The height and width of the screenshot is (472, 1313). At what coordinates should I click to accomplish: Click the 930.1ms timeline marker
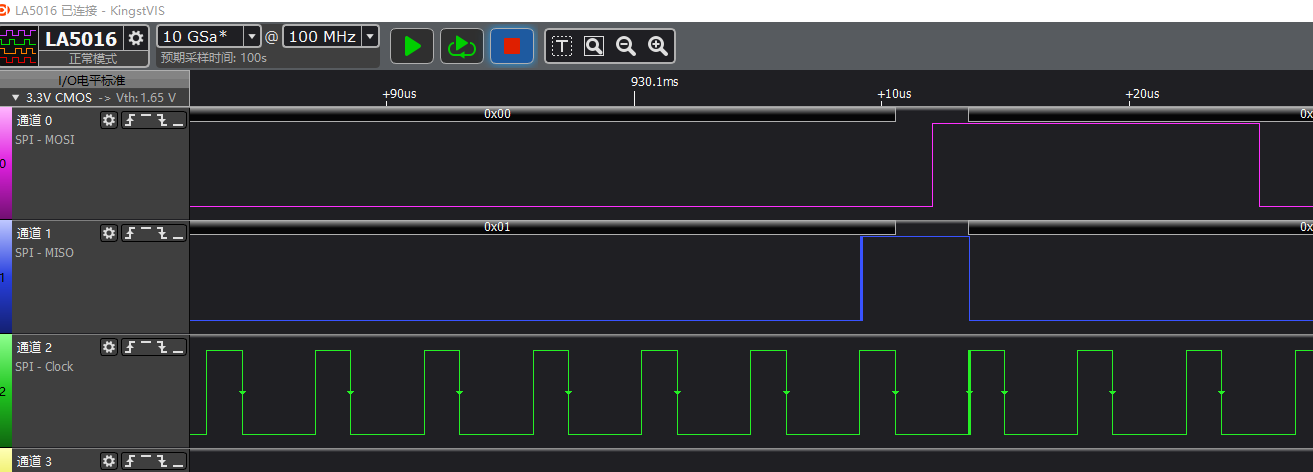(x=655, y=81)
